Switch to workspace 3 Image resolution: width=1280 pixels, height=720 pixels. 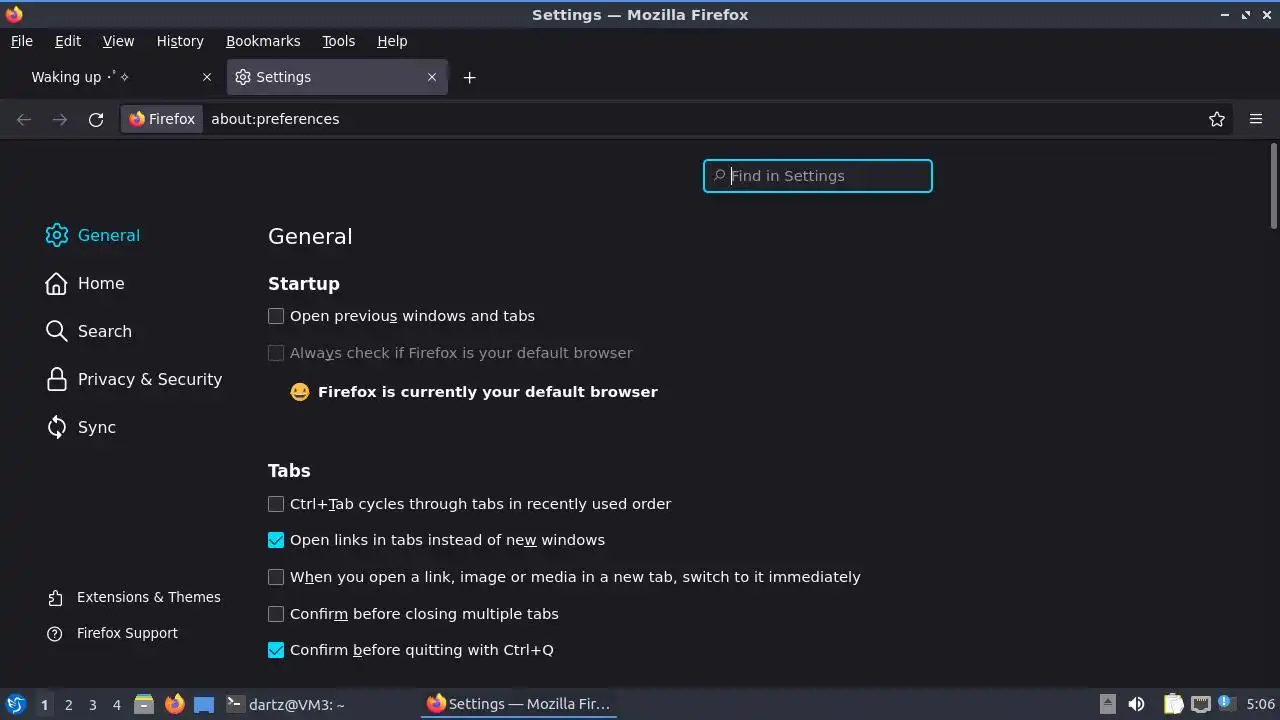click(92, 705)
